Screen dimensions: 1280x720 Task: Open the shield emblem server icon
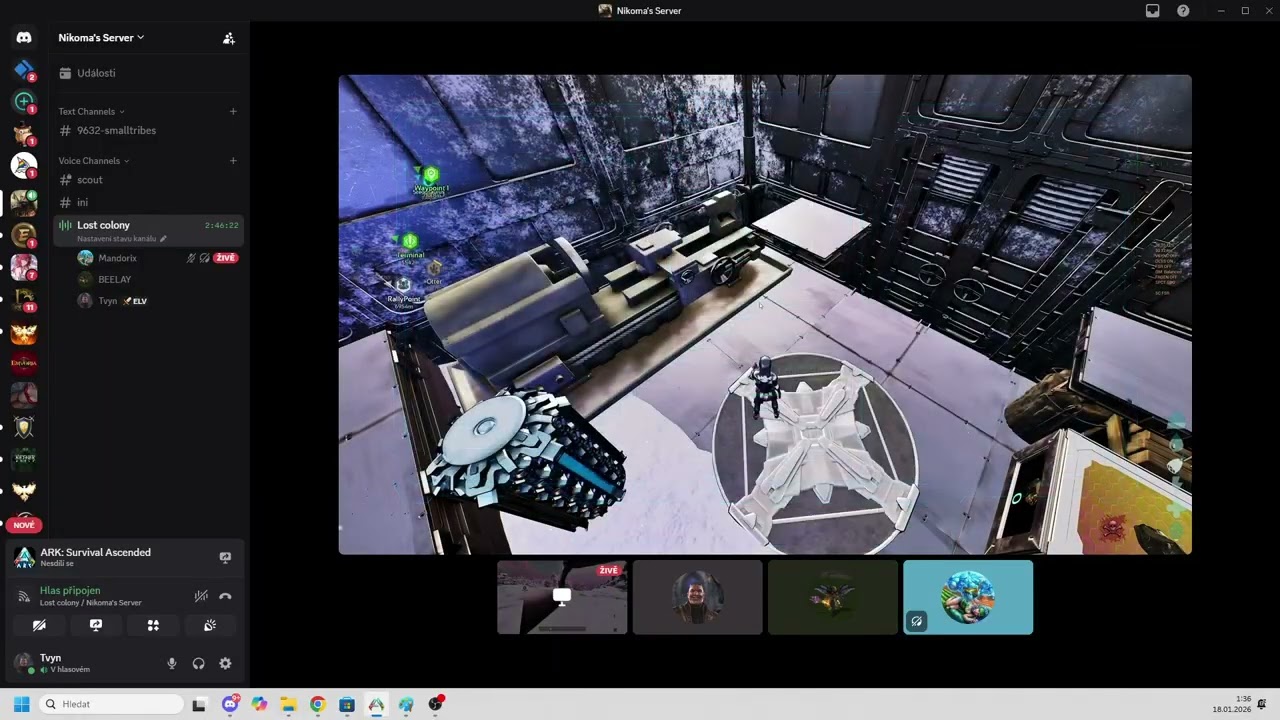[24, 427]
